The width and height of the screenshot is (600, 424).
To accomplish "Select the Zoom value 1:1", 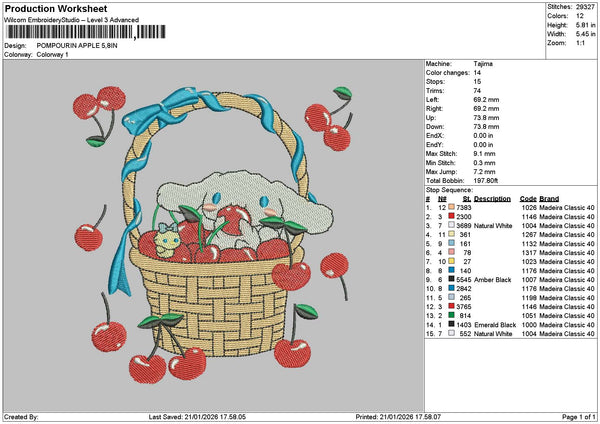I will pyautogui.click(x=580, y=43).
